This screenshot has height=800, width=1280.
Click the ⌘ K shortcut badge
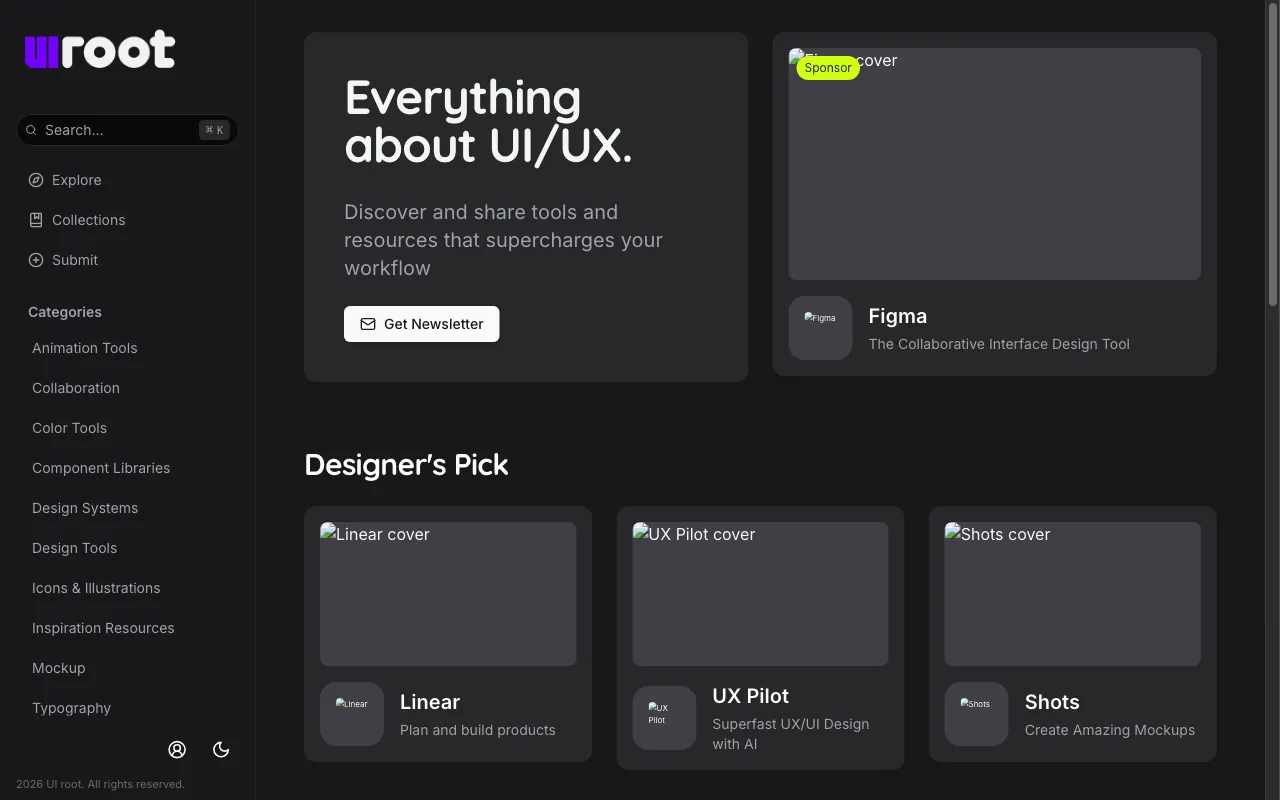pos(214,130)
